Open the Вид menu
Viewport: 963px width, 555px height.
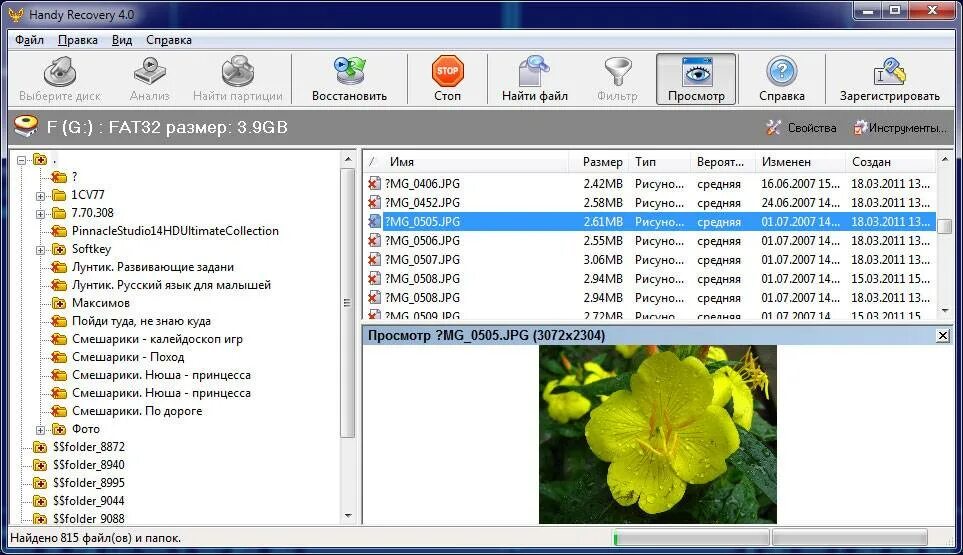click(122, 40)
